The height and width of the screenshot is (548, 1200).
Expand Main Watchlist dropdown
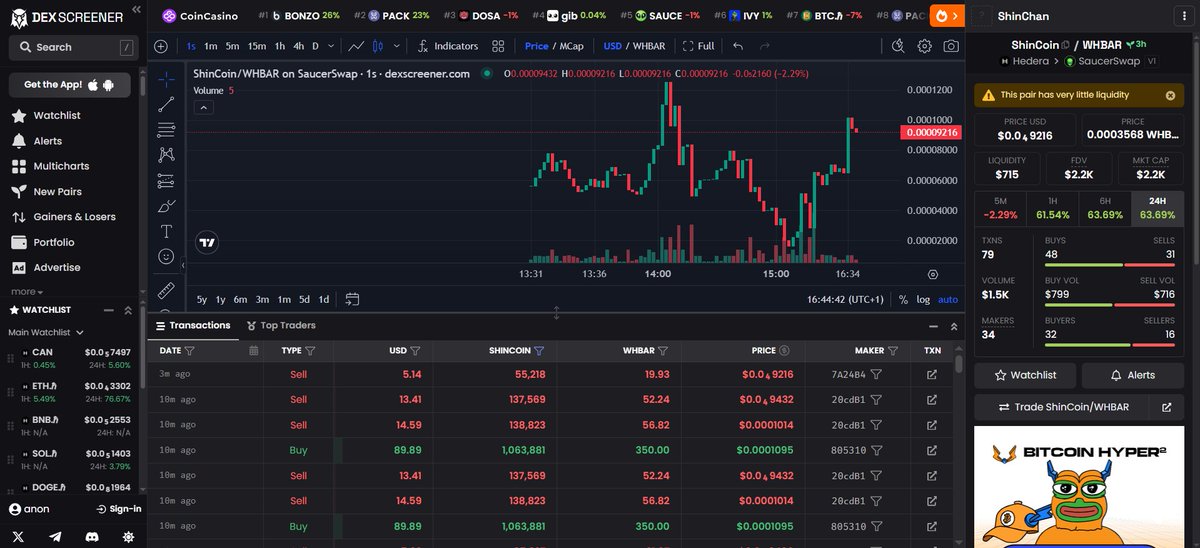click(x=46, y=332)
